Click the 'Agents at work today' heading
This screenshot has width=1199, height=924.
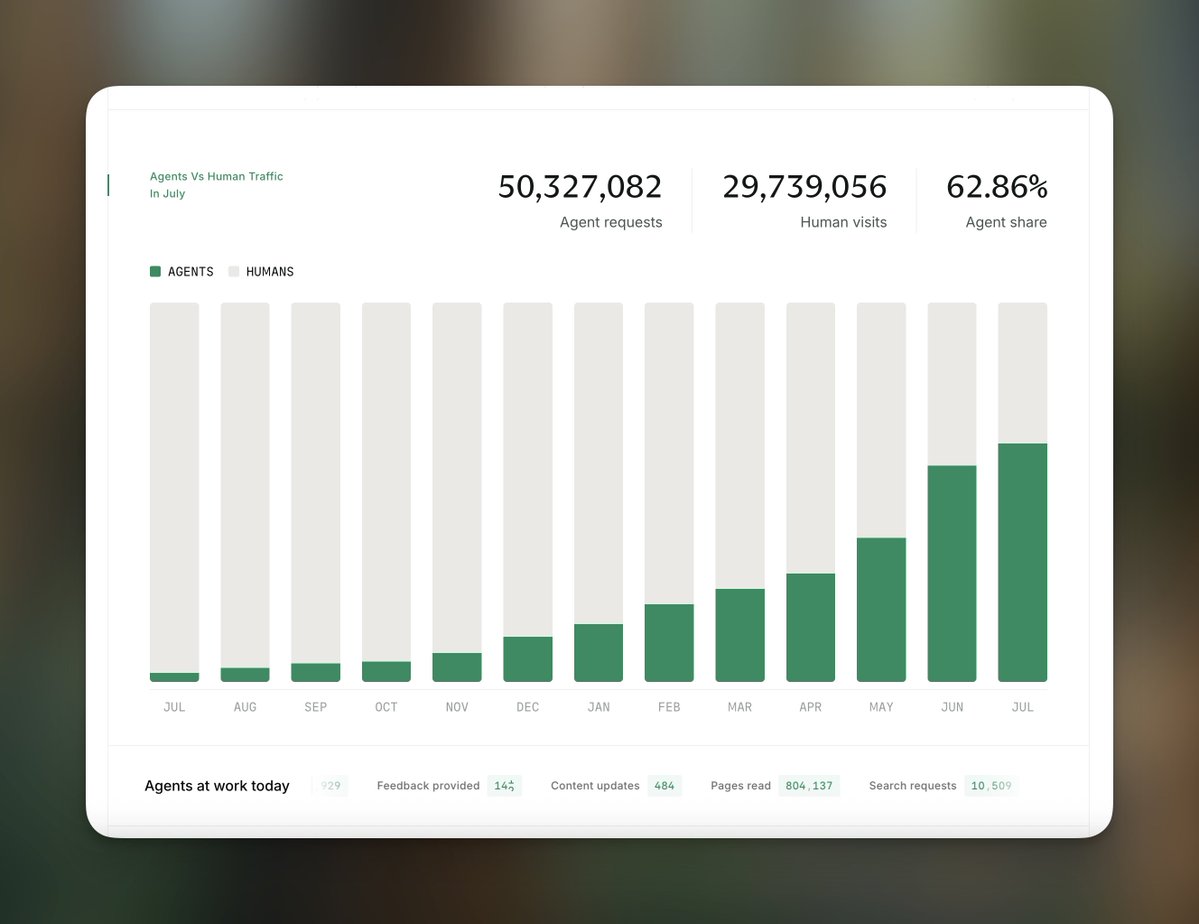pos(217,786)
